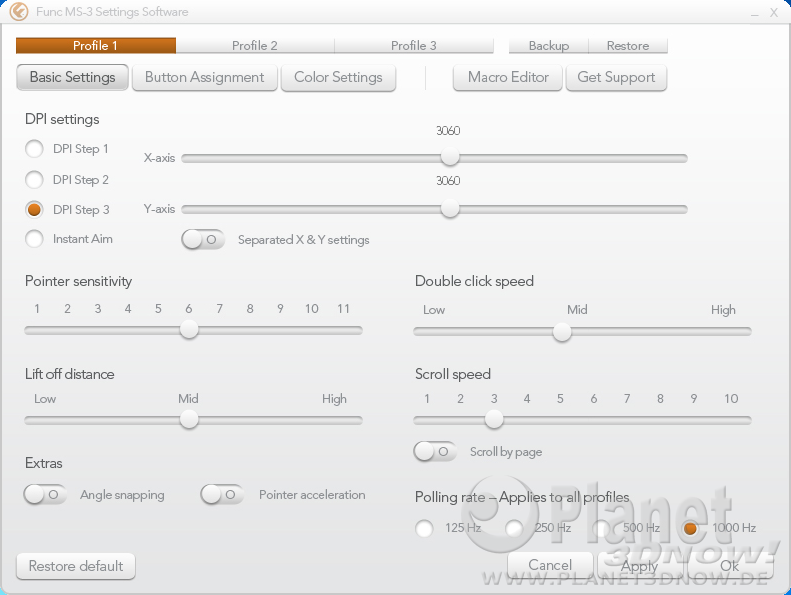The height and width of the screenshot is (595, 791).
Task: Click the X-axis DPI slider handle
Action: click(450, 156)
